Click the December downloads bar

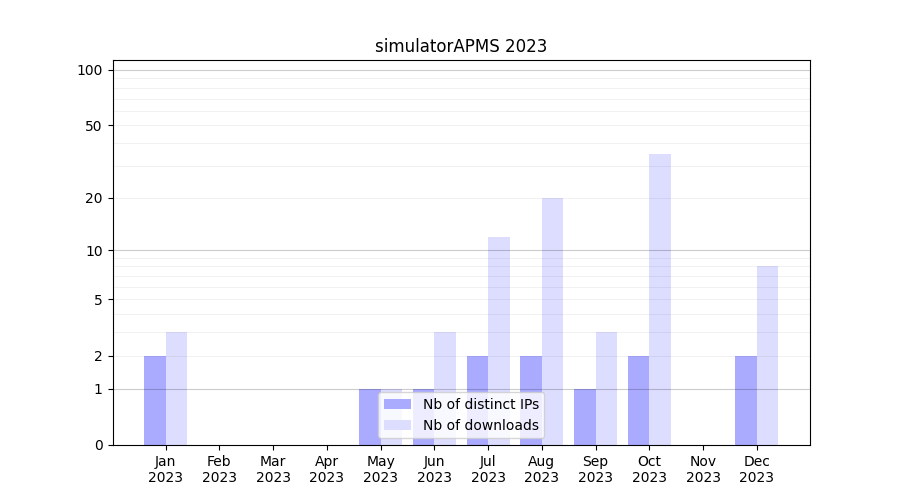[767, 355]
